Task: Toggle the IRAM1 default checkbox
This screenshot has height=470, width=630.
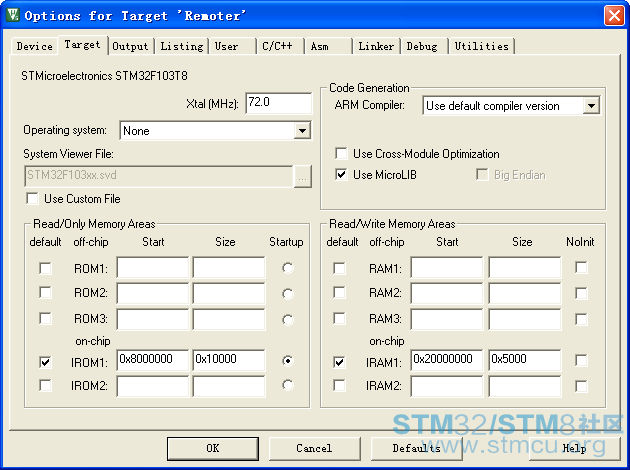Action: (340, 362)
